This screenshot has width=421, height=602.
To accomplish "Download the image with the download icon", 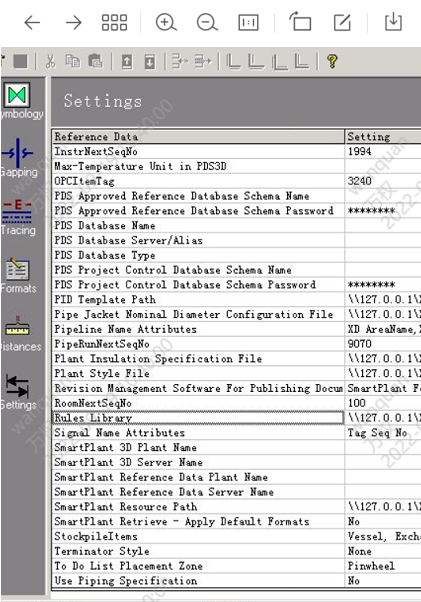I will tap(393, 22).
